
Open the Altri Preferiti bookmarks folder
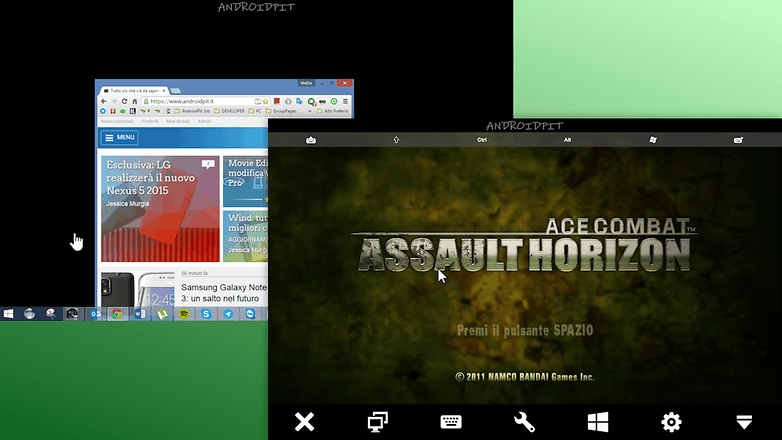pyautogui.click(x=333, y=111)
